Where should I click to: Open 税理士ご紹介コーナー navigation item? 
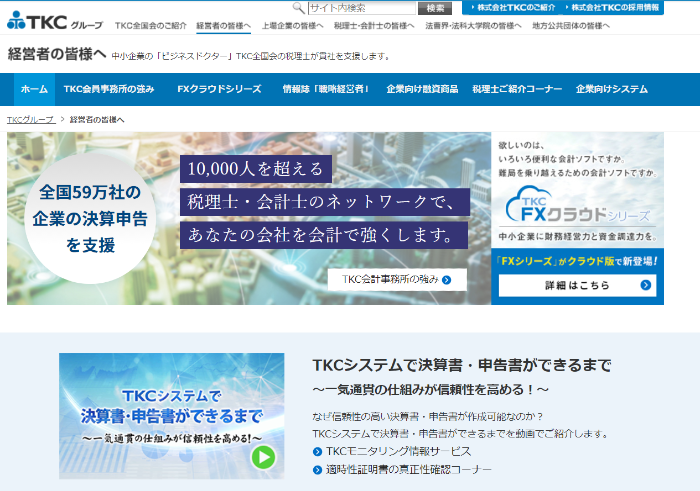click(x=517, y=89)
